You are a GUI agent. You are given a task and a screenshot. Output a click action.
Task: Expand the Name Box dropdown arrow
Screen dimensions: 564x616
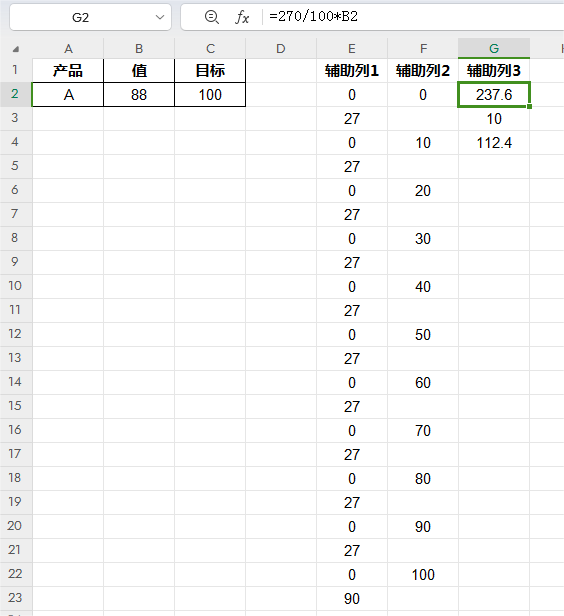click(x=159, y=17)
